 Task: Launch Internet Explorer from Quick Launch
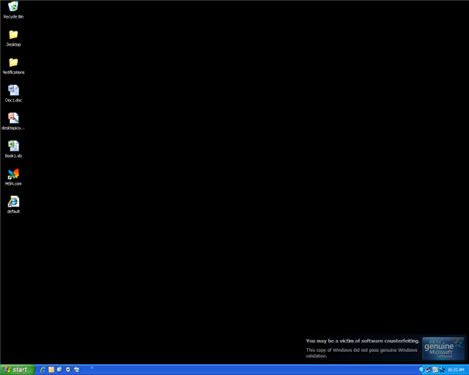pos(43,370)
